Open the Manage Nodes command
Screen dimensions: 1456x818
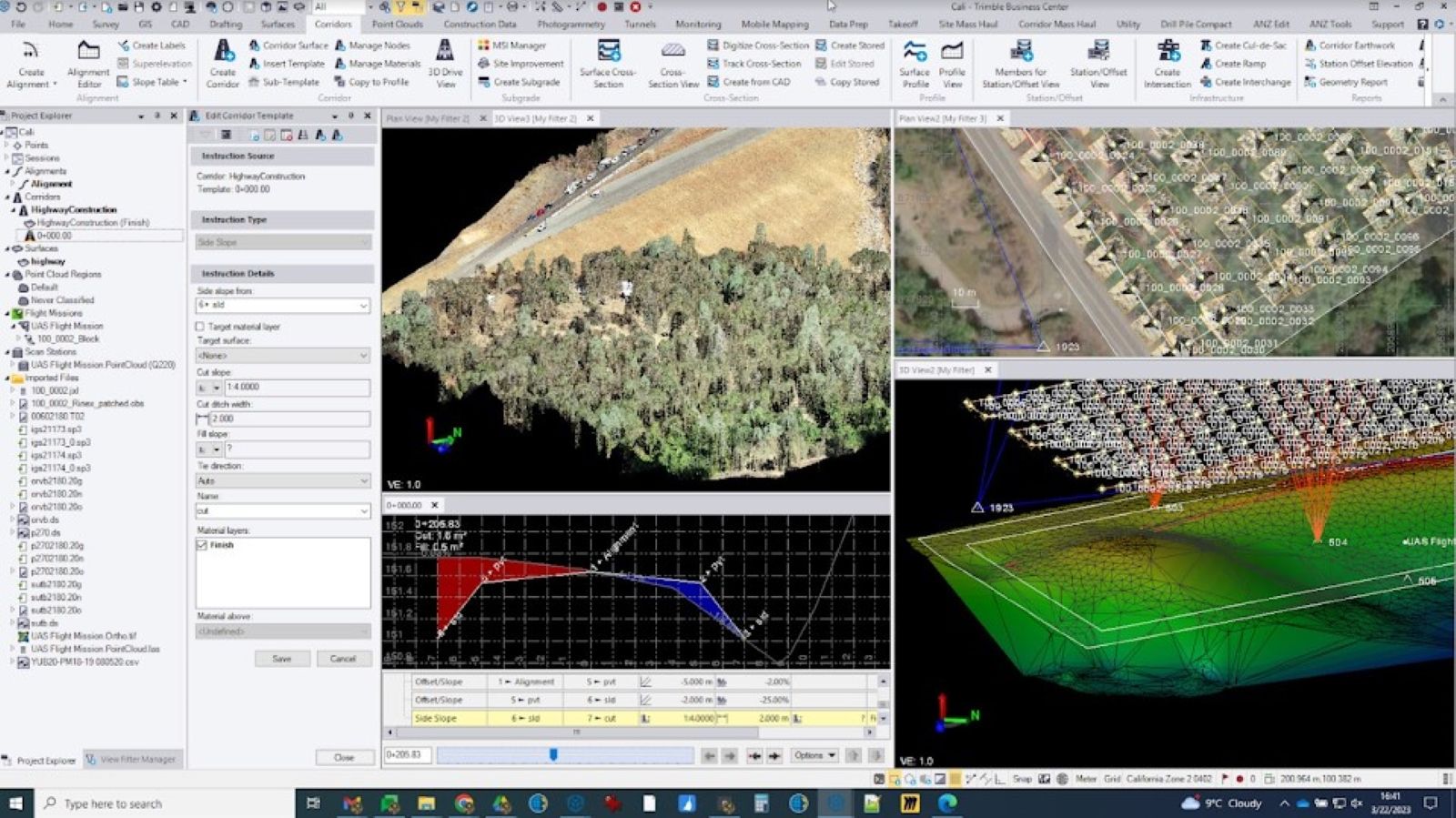coord(372,45)
